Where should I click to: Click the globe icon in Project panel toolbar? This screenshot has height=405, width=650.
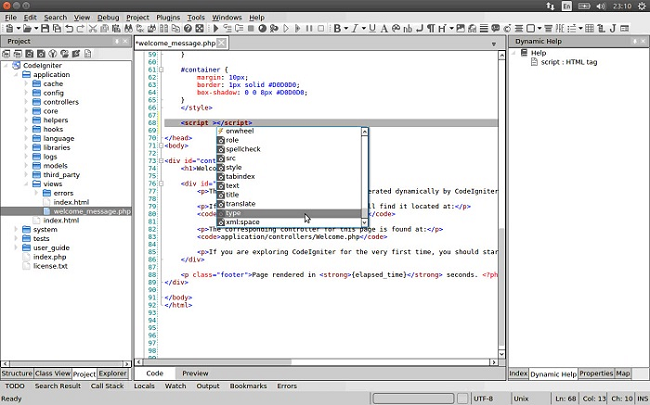53,53
